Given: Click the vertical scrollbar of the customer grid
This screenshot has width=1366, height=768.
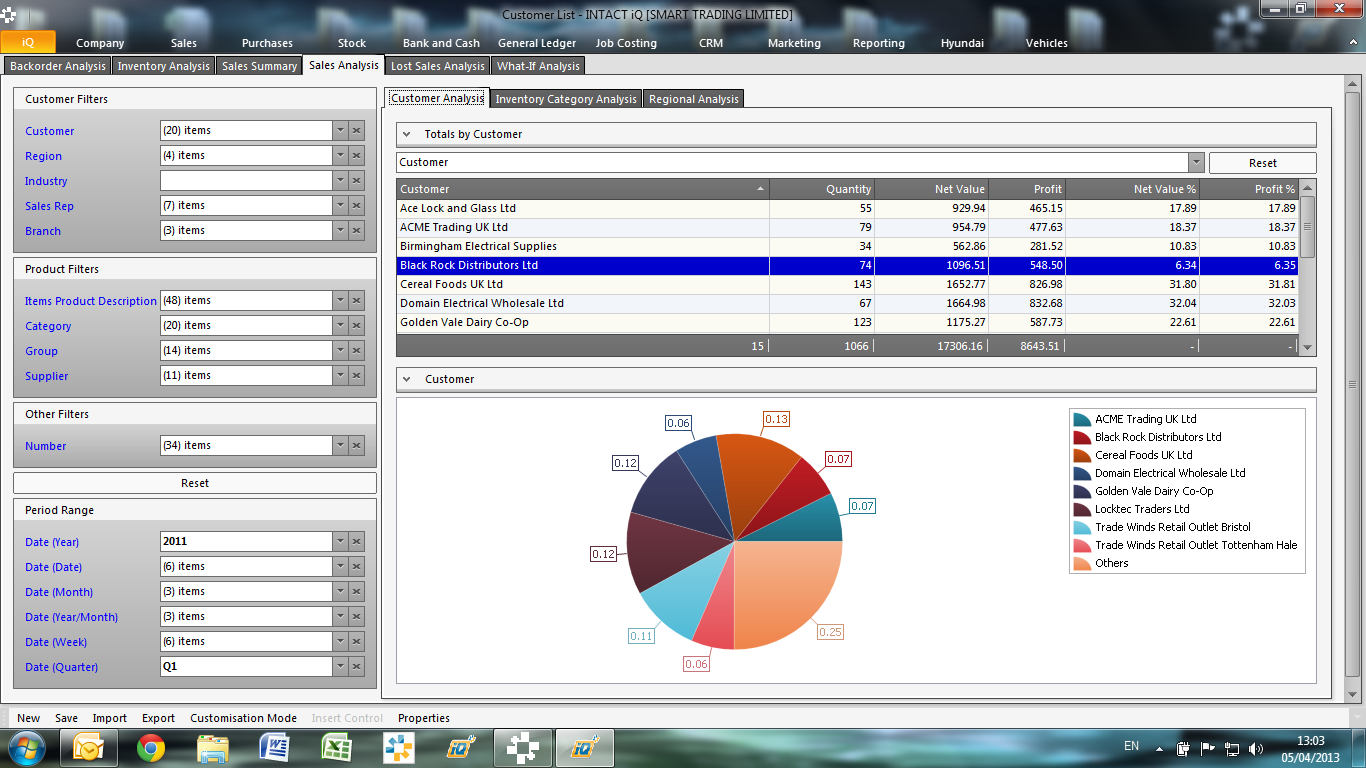Looking at the screenshot, I should [x=1308, y=266].
